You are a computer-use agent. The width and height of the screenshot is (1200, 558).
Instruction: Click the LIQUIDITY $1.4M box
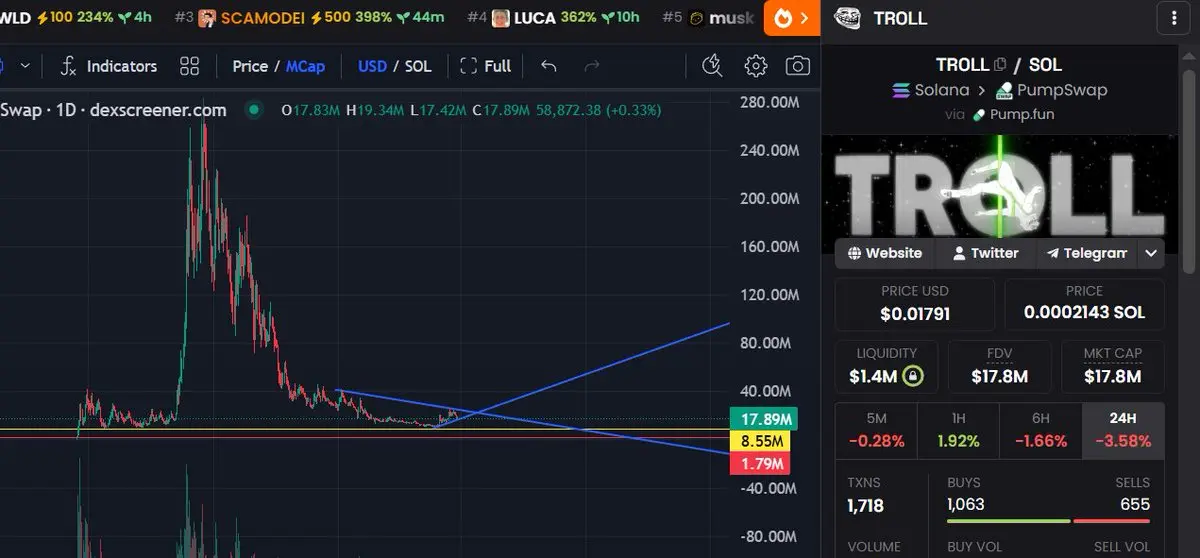click(x=886, y=366)
